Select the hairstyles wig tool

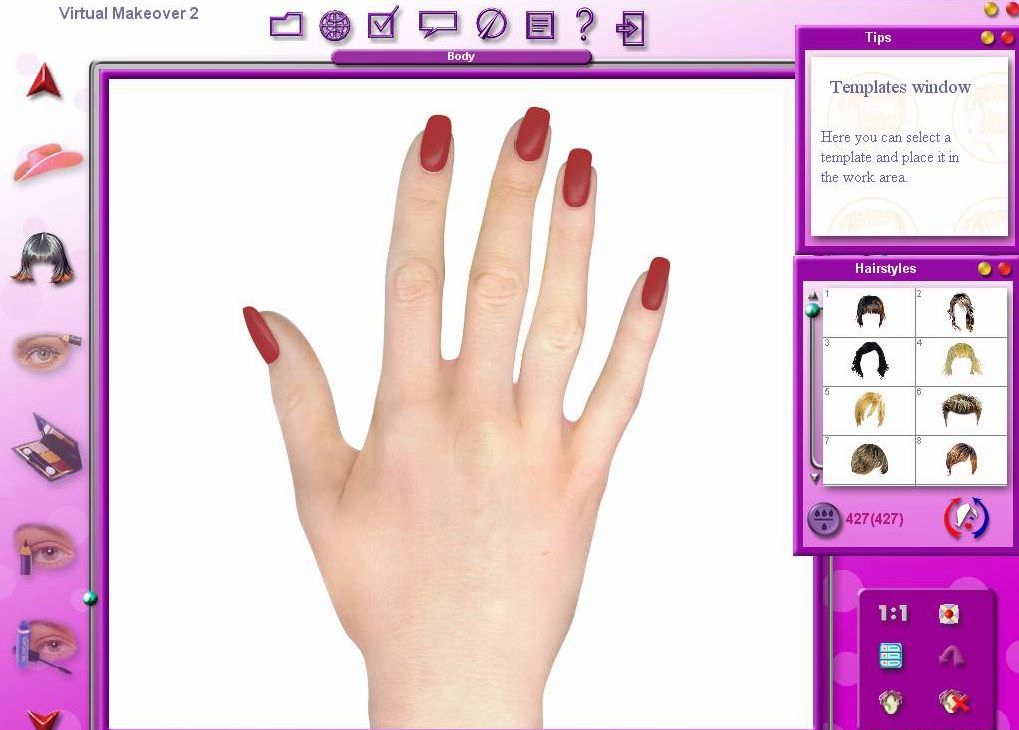point(43,258)
